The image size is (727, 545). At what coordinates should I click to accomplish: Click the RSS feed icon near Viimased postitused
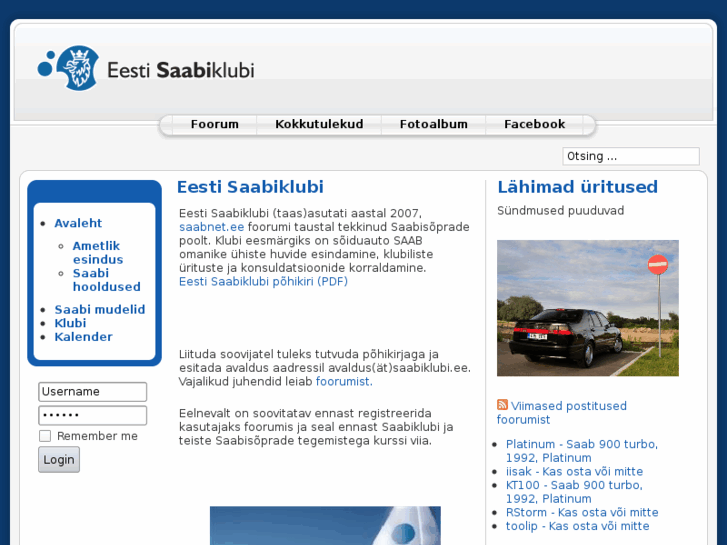pos(502,404)
